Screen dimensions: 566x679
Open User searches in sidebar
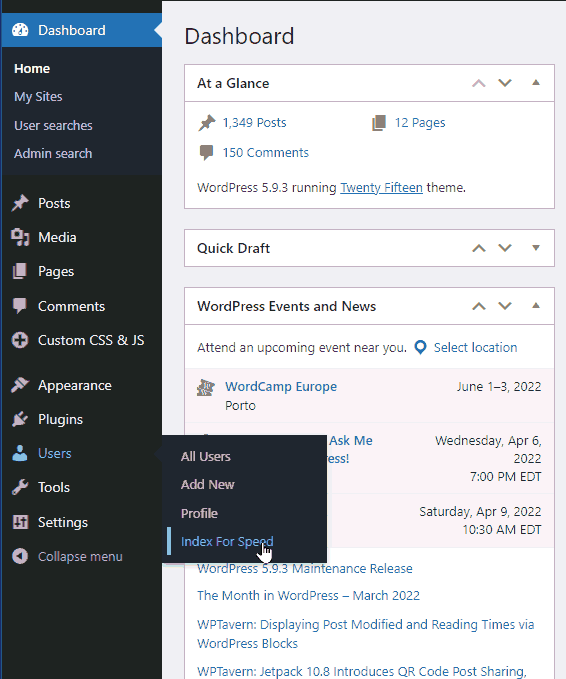(x=53, y=126)
